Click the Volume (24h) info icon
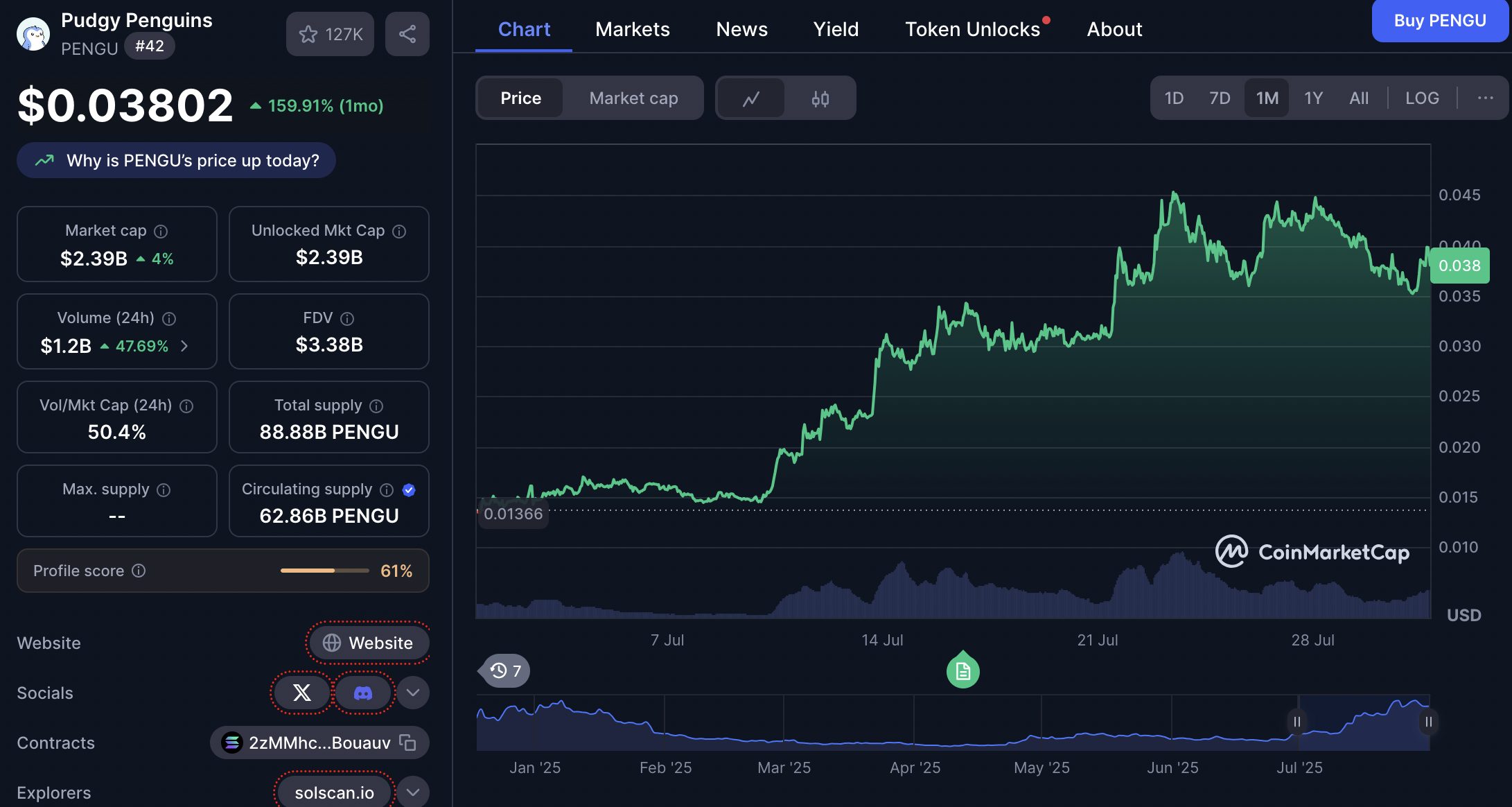This screenshot has width=1512, height=807. (169, 318)
